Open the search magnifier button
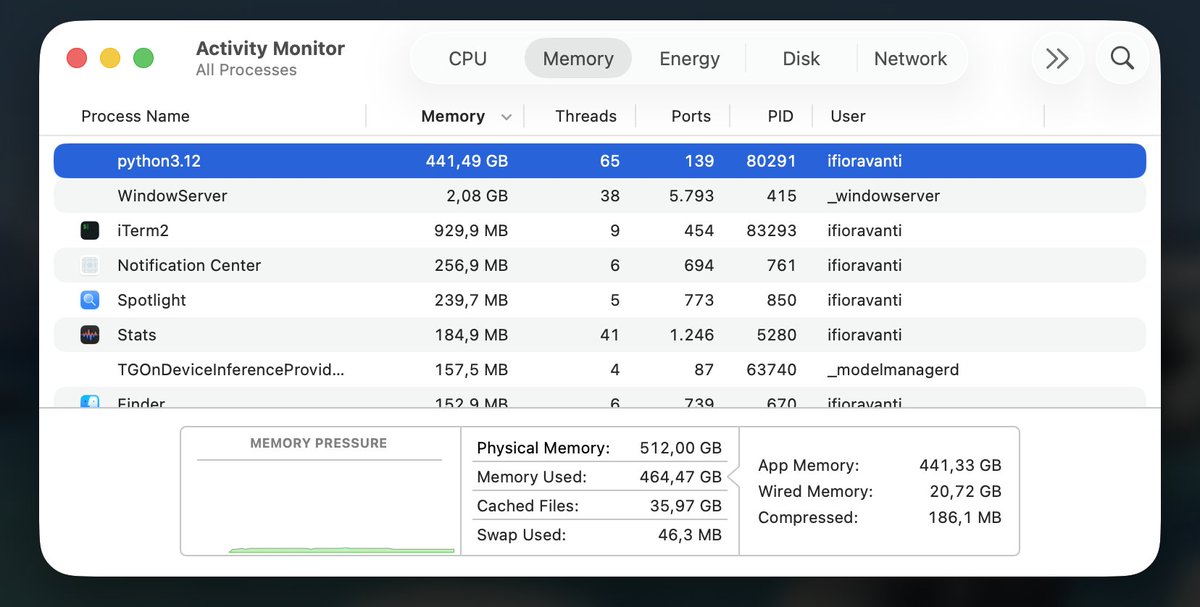 1122,58
